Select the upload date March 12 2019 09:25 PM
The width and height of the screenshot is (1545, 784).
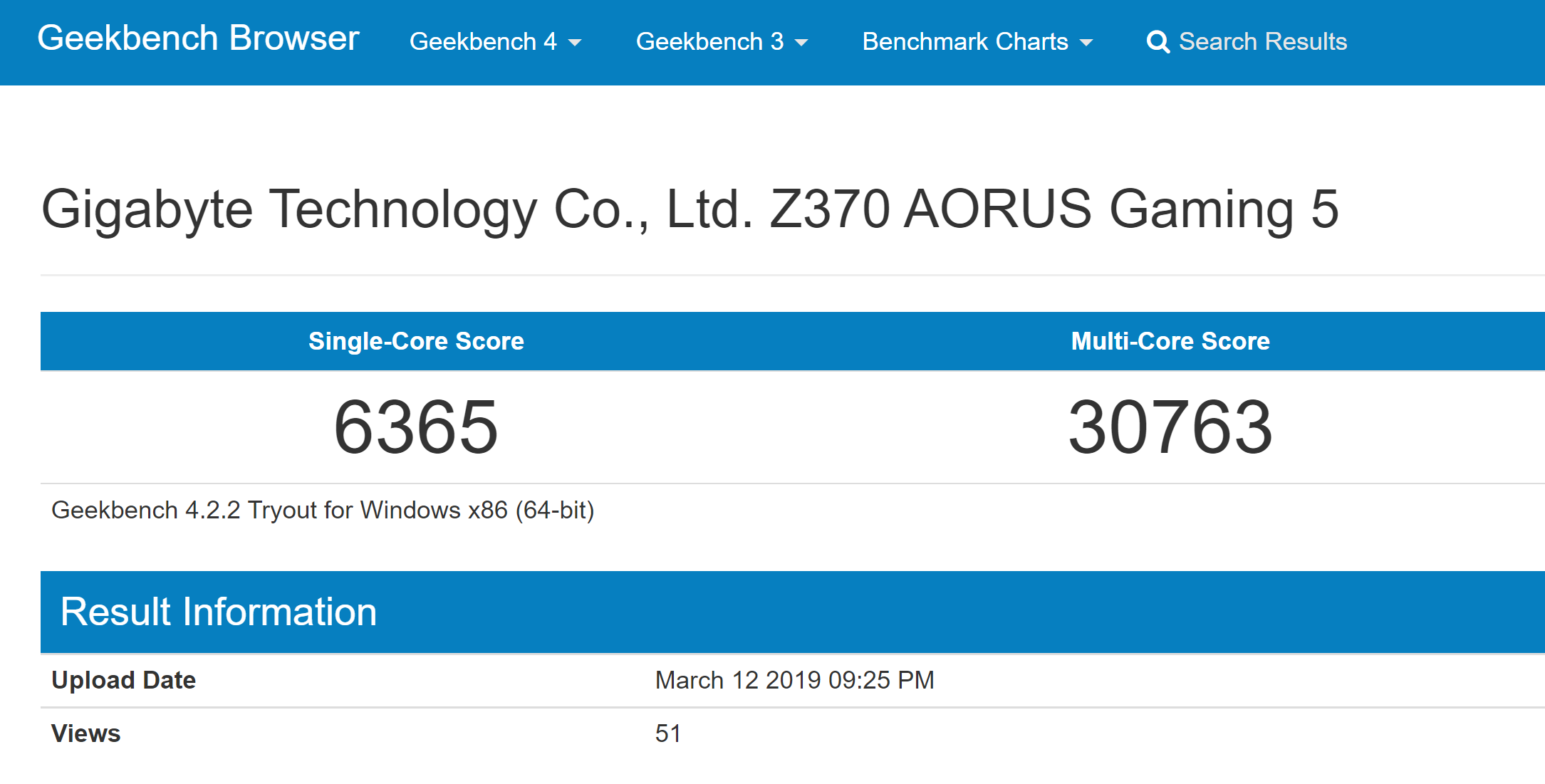click(794, 680)
